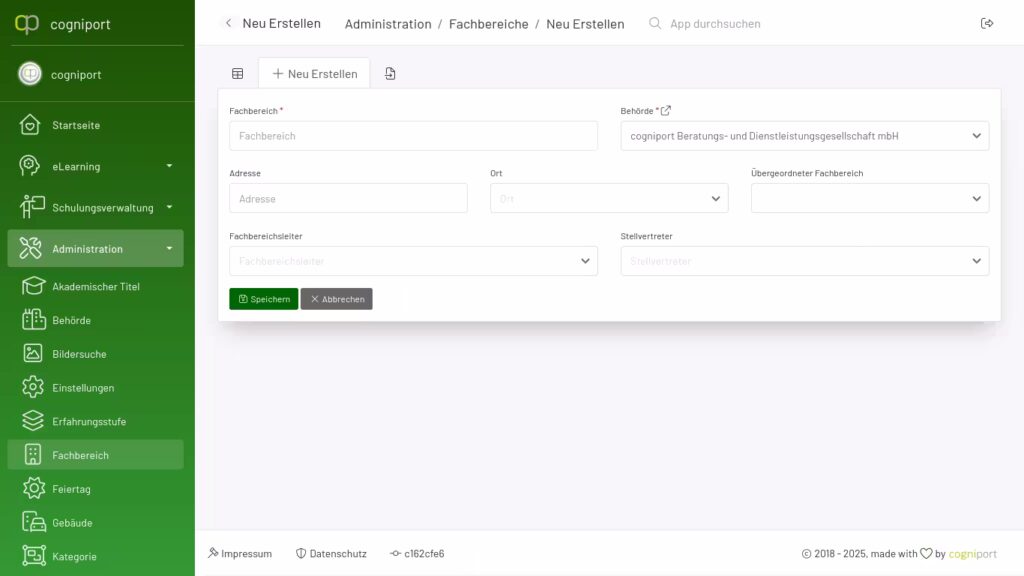
Task: Click the Bildersuche image icon
Action: [33, 354]
